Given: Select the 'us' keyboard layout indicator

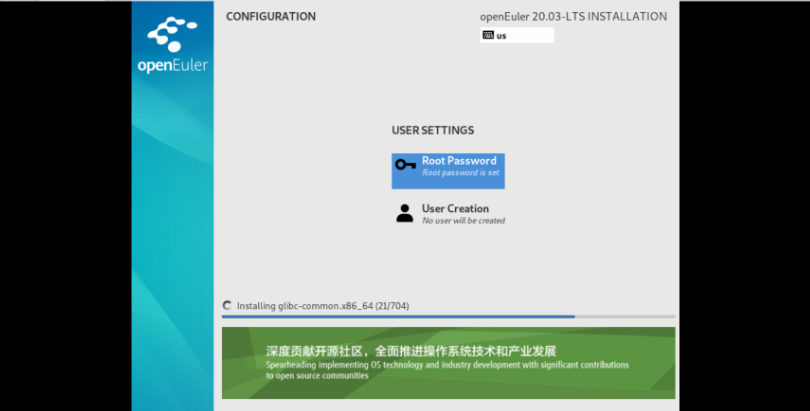Looking at the screenshot, I should coord(516,35).
